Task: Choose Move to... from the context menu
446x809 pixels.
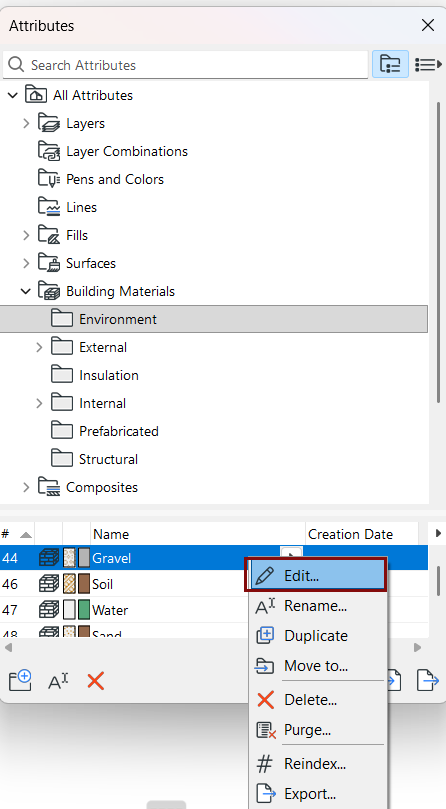Action: coord(317,666)
